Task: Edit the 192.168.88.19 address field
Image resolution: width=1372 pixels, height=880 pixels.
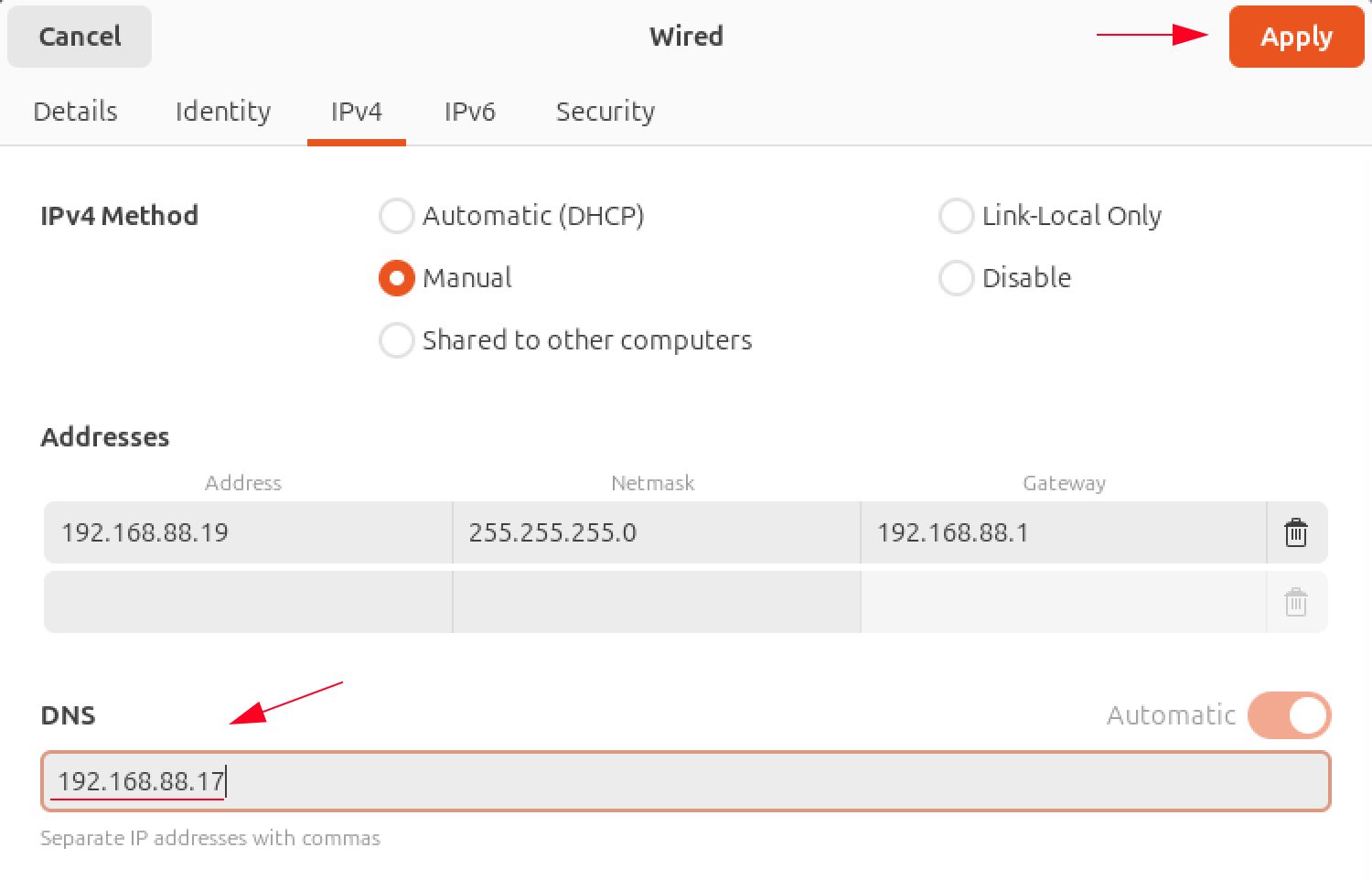Action: pos(248,532)
